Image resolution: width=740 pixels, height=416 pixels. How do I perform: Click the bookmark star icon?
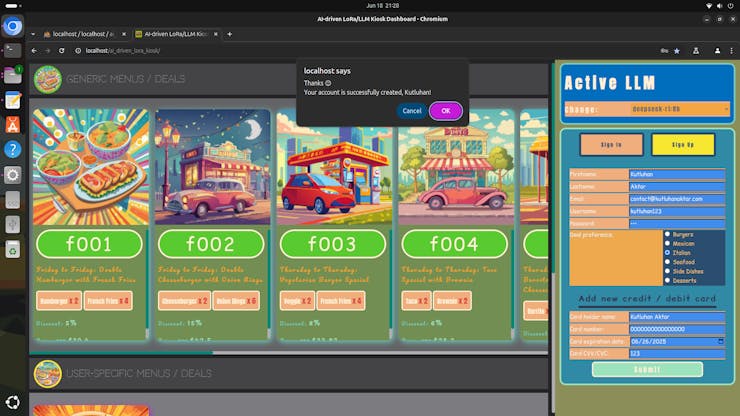[677, 50]
